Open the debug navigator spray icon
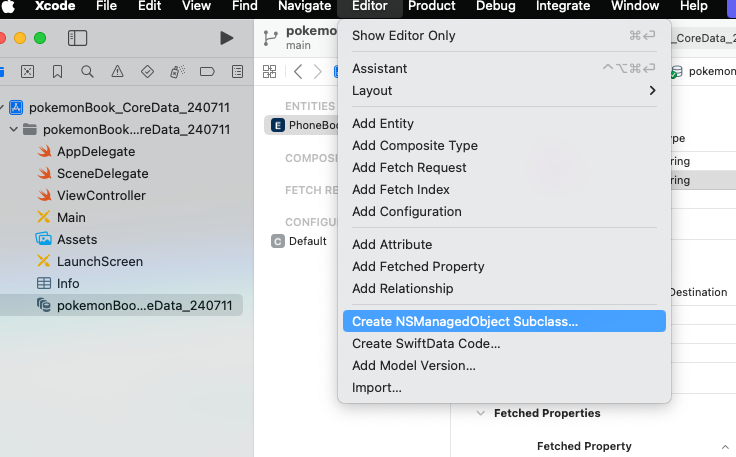 [x=177, y=71]
